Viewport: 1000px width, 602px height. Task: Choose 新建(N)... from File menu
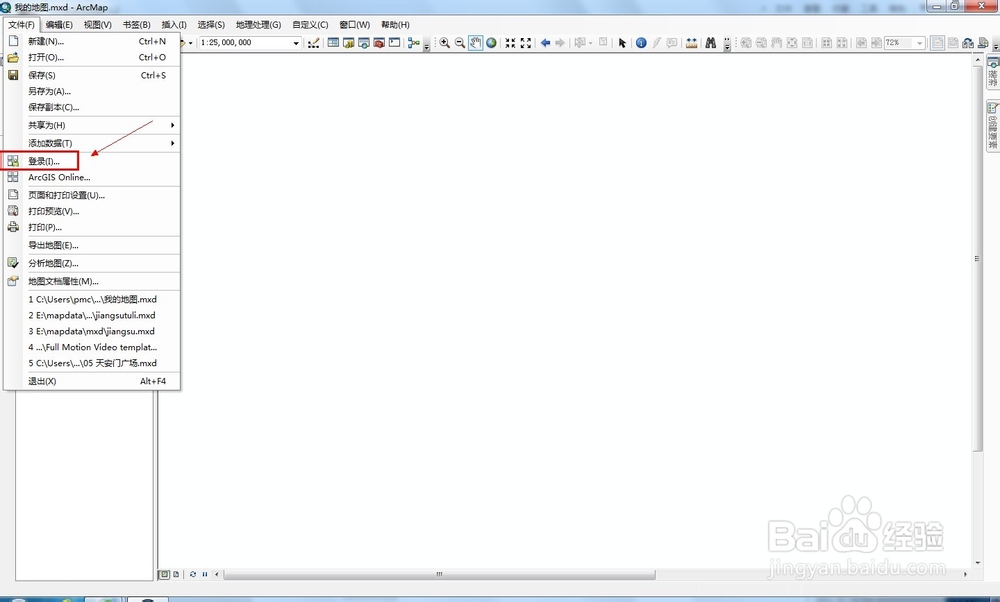[92, 41]
